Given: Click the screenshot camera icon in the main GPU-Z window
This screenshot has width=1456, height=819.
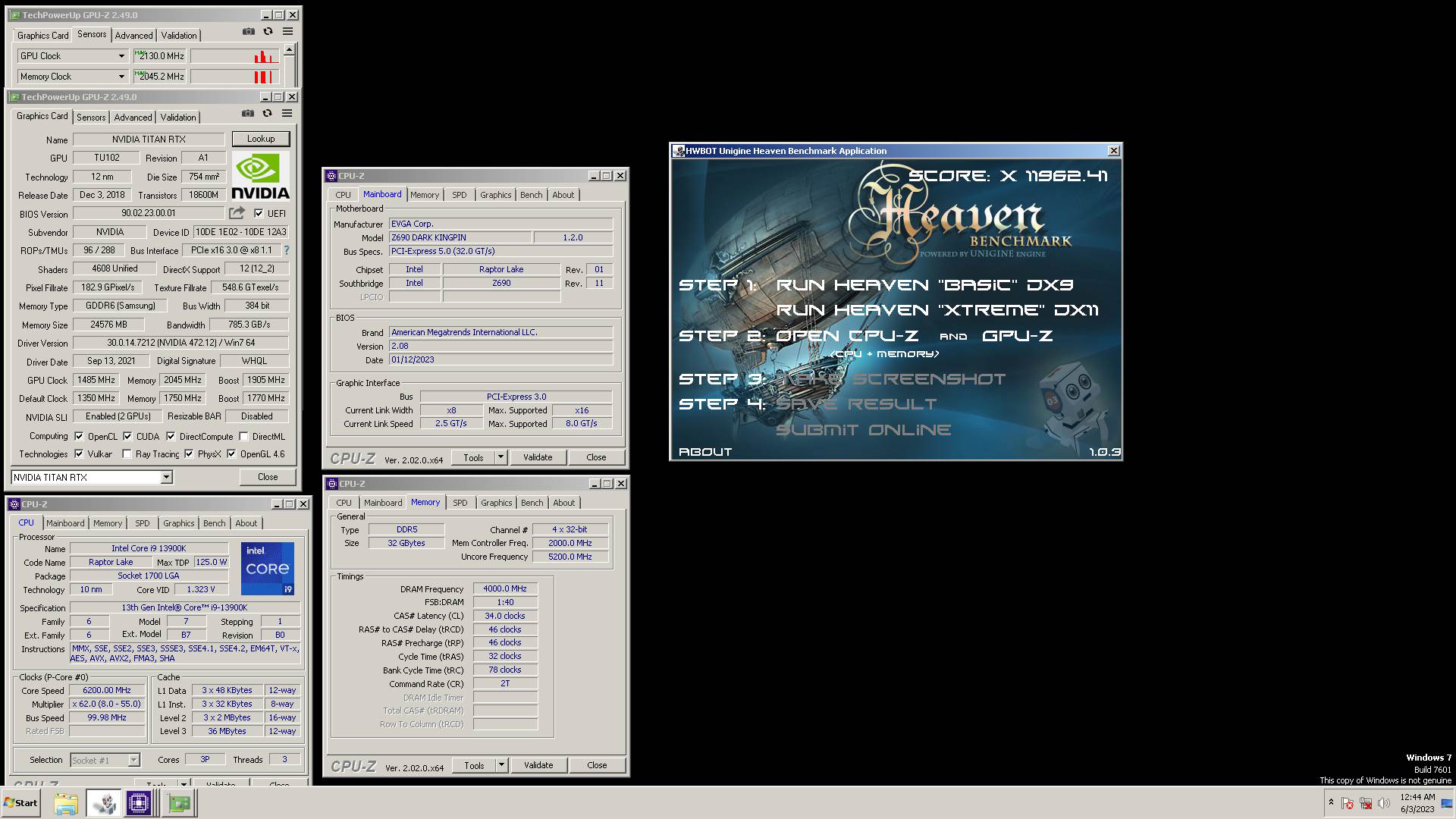Looking at the screenshot, I should (x=248, y=114).
